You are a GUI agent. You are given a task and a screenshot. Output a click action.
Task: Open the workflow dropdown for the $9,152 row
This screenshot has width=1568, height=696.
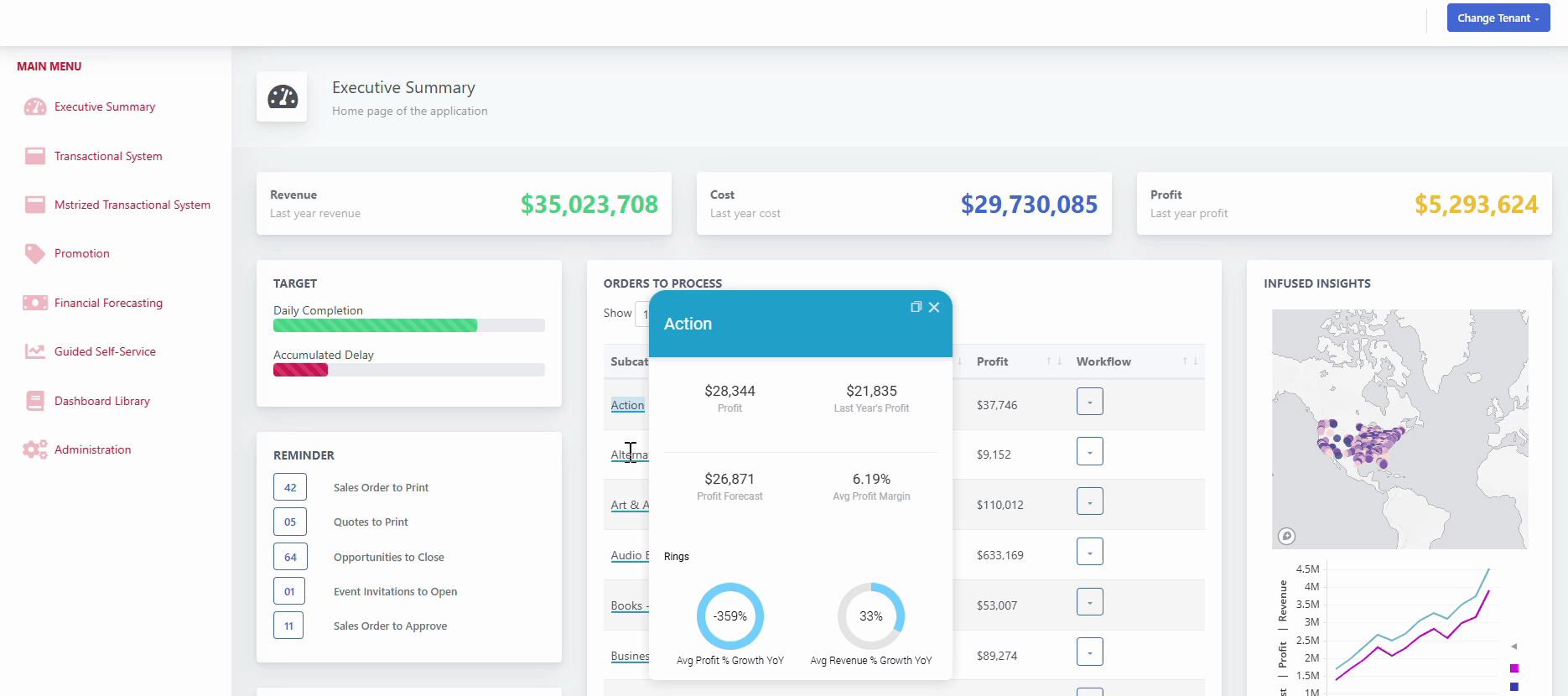(x=1089, y=452)
